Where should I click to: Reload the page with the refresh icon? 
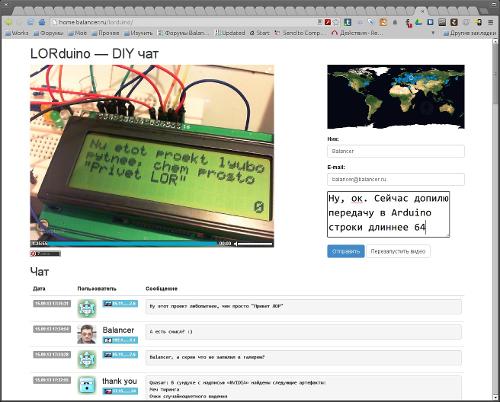(30, 22)
